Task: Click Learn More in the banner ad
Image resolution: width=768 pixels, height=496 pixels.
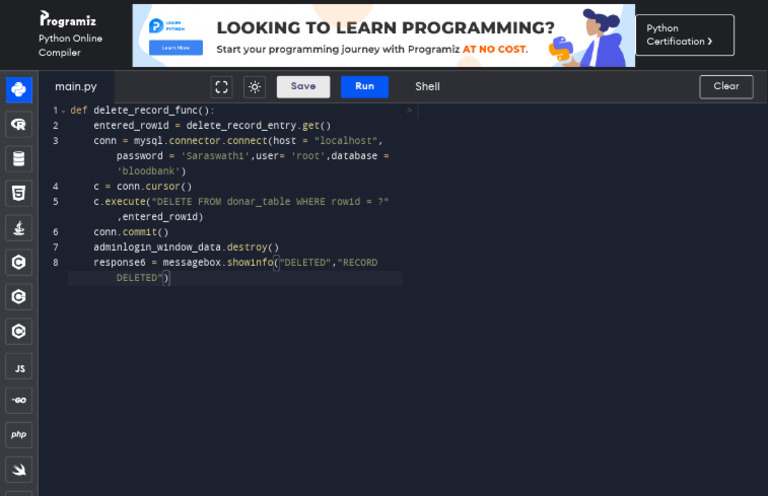Action: (x=176, y=47)
